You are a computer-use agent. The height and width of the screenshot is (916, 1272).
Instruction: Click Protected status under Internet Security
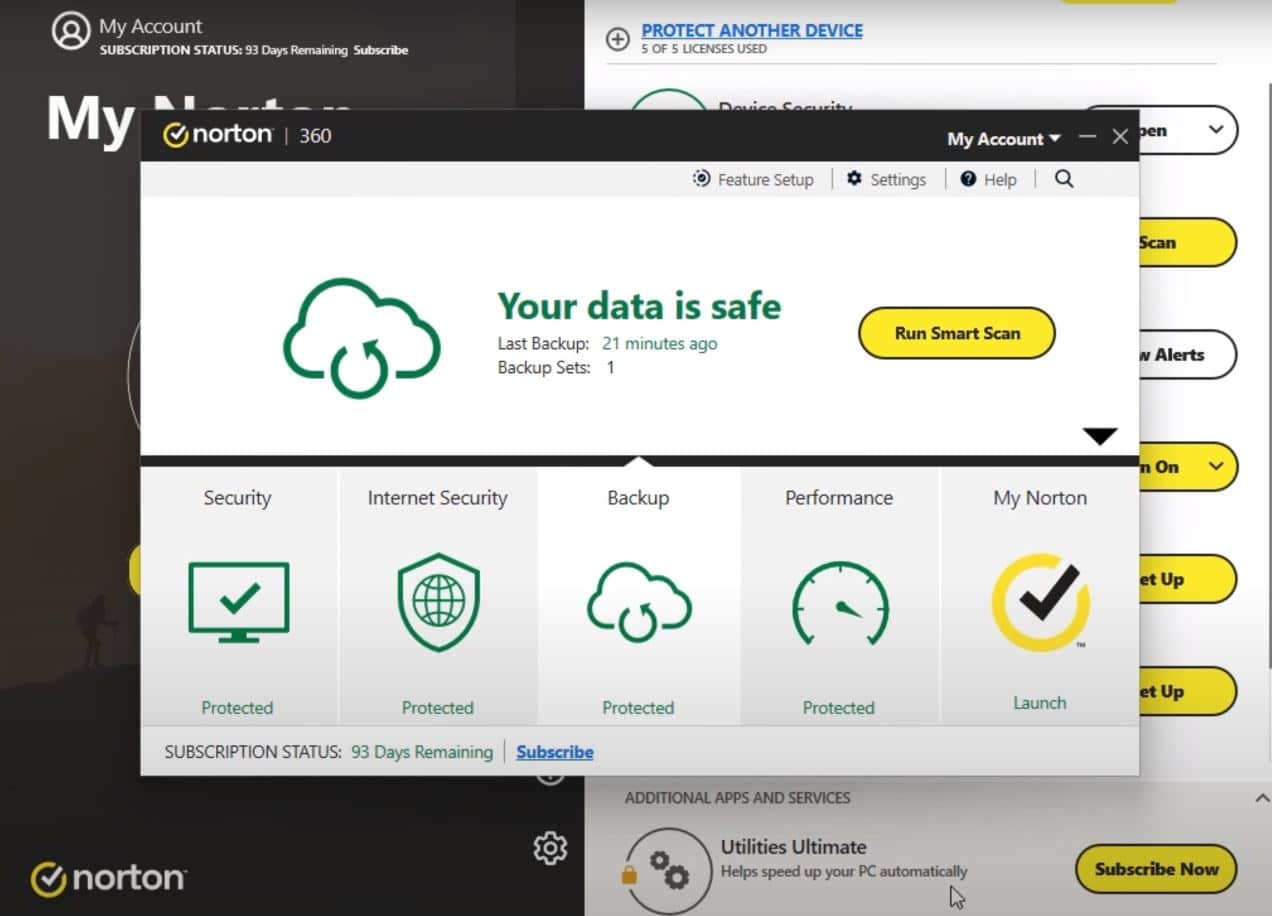(438, 708)
